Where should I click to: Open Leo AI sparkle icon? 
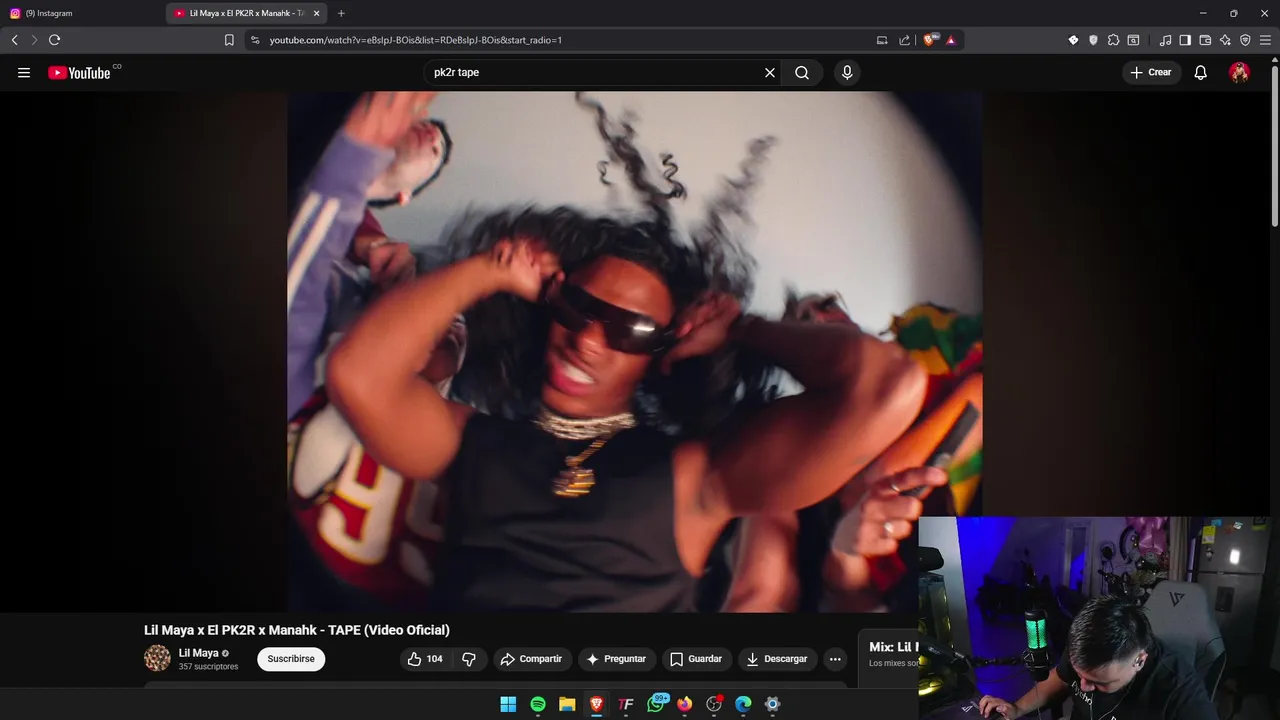[1225, 40]
